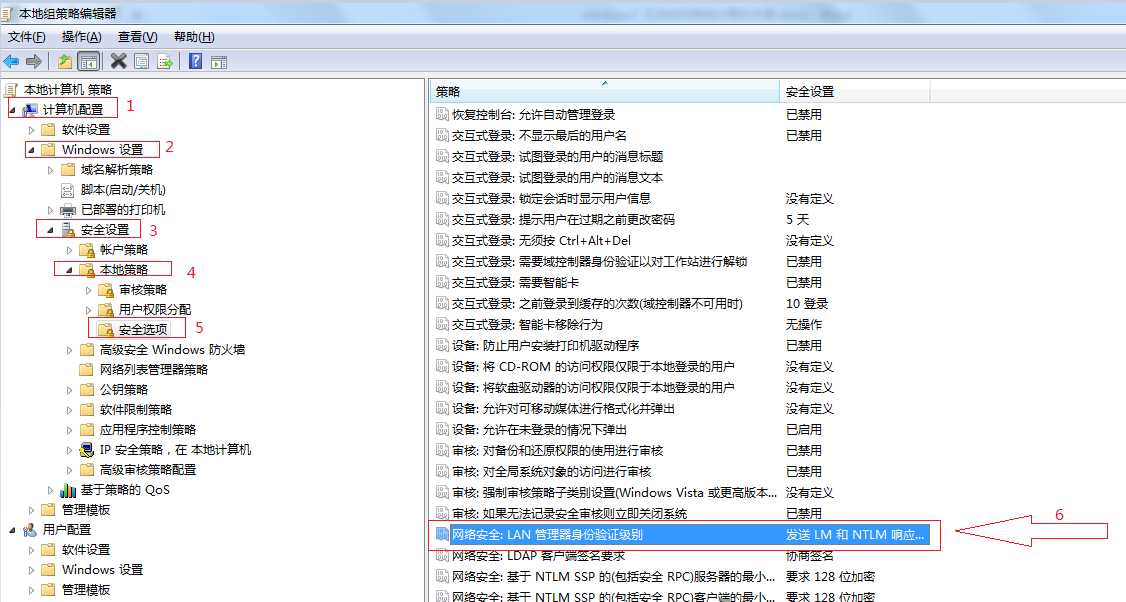The width and height of the screenshot is (1126, 602).
Task: Select policy 交互式登录: 提示用户在过期之前更改密码
Action: coord(563,219)
